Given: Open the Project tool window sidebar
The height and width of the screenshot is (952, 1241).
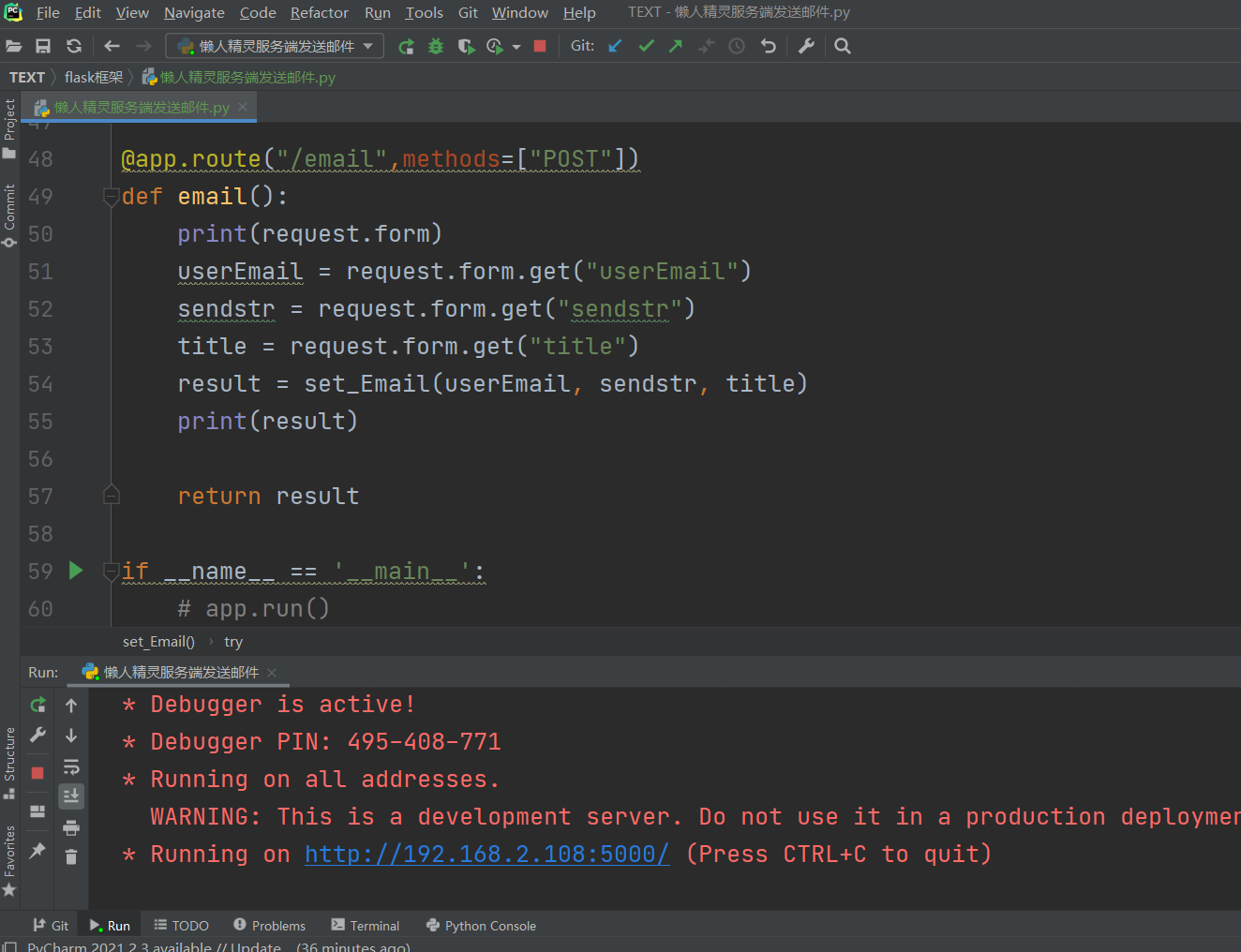Looking at the screenshot, I should coord(9,128).
